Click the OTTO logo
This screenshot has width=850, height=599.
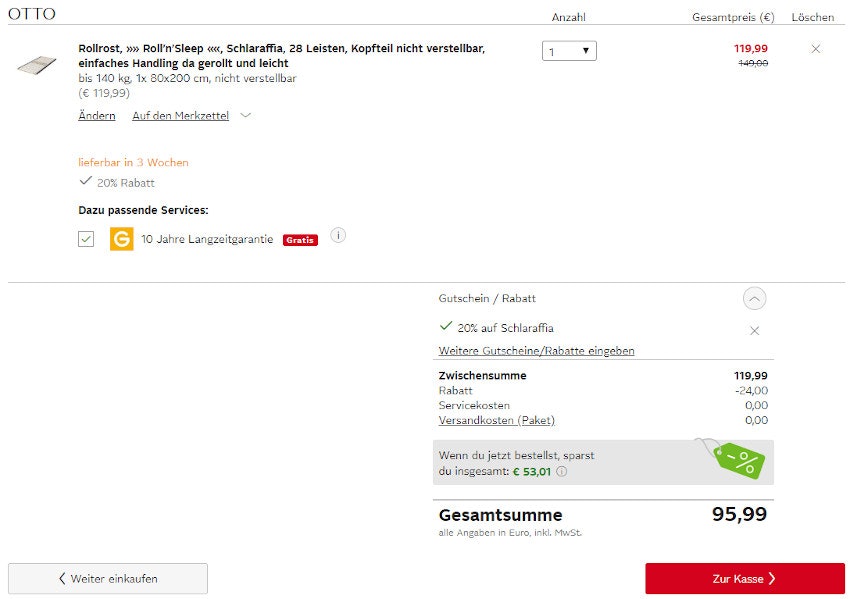[32, 14]
